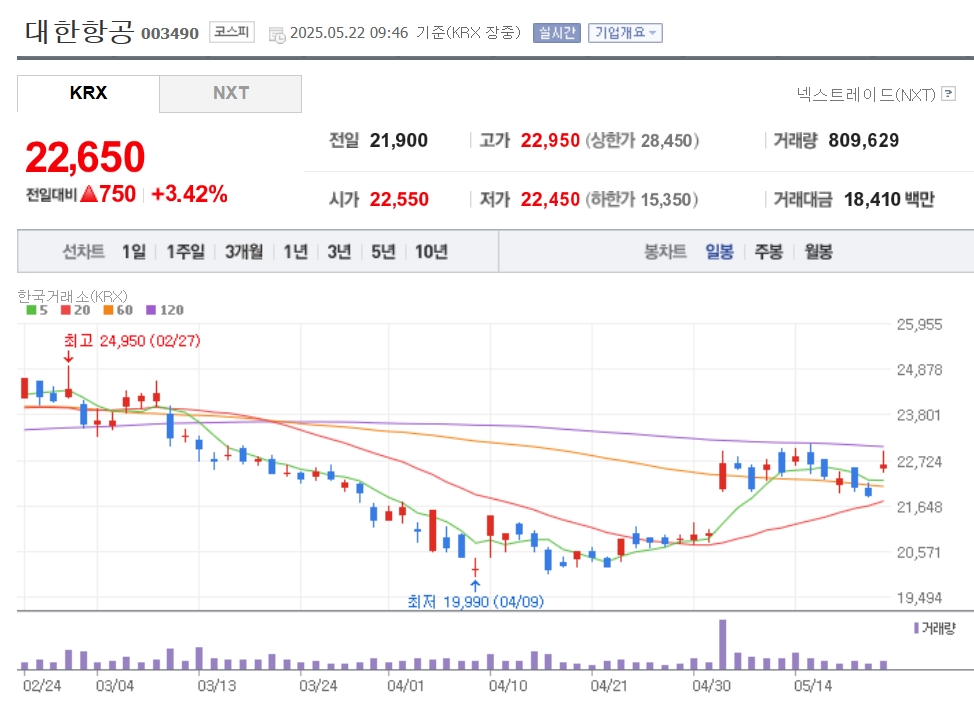Image resolution: width=974 pixels, height=710 pixels.
Task: Click the 05/14 date label on axis
Action: (812, 686)
